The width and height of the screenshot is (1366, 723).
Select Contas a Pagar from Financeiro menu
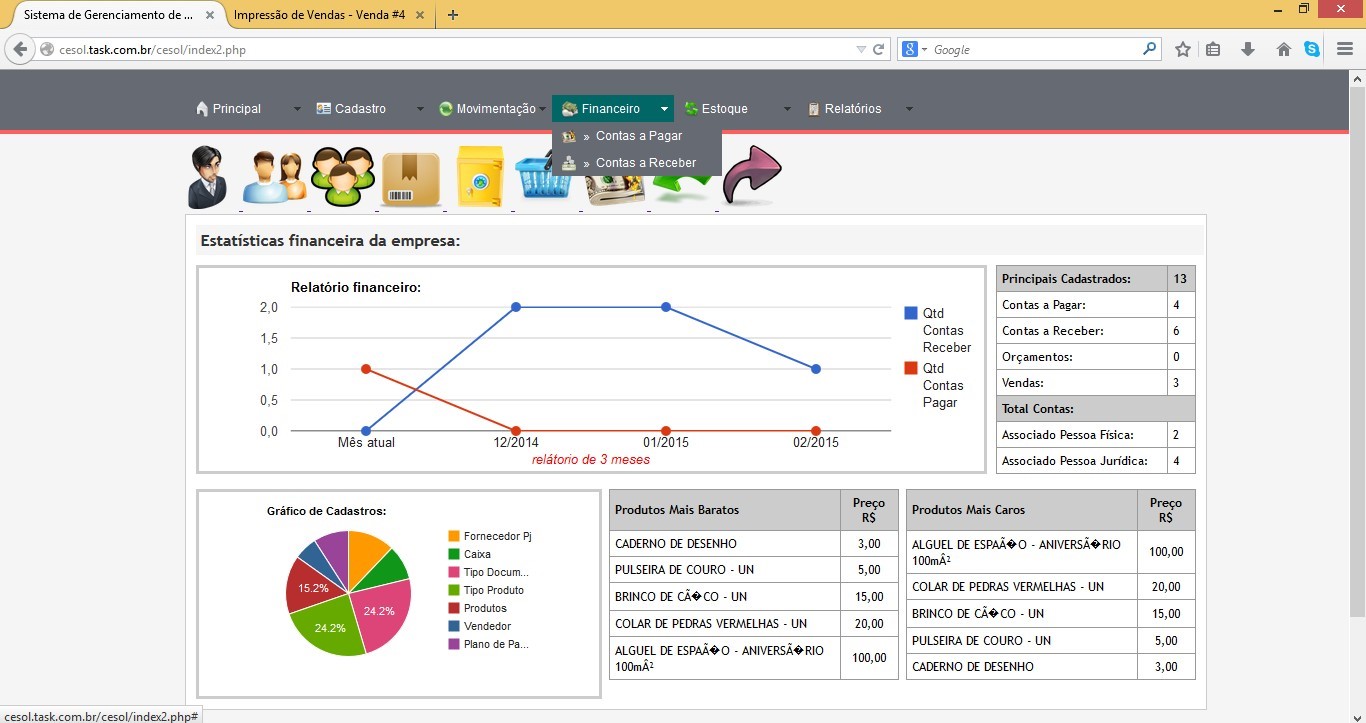(x=638, y=136)
